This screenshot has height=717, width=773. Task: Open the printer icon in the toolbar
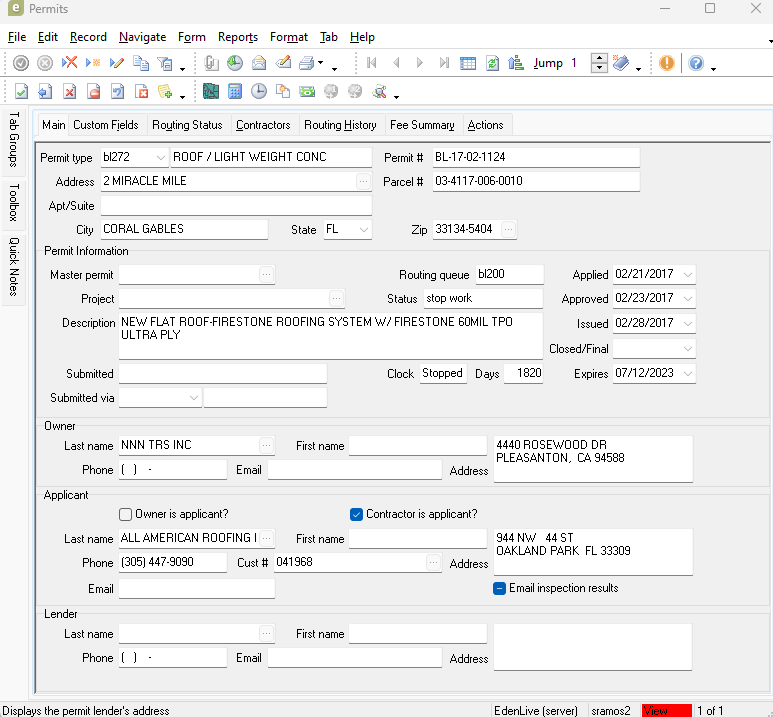(307, 63)
